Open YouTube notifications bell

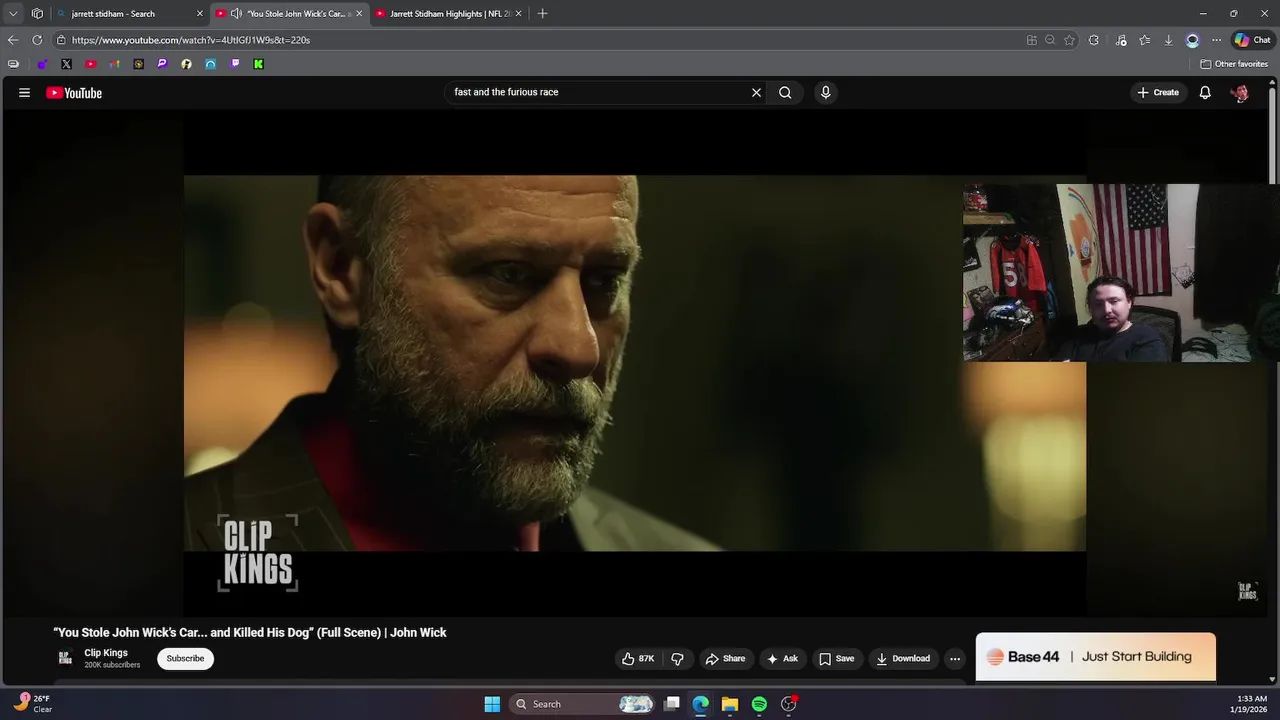[1205, 92]
